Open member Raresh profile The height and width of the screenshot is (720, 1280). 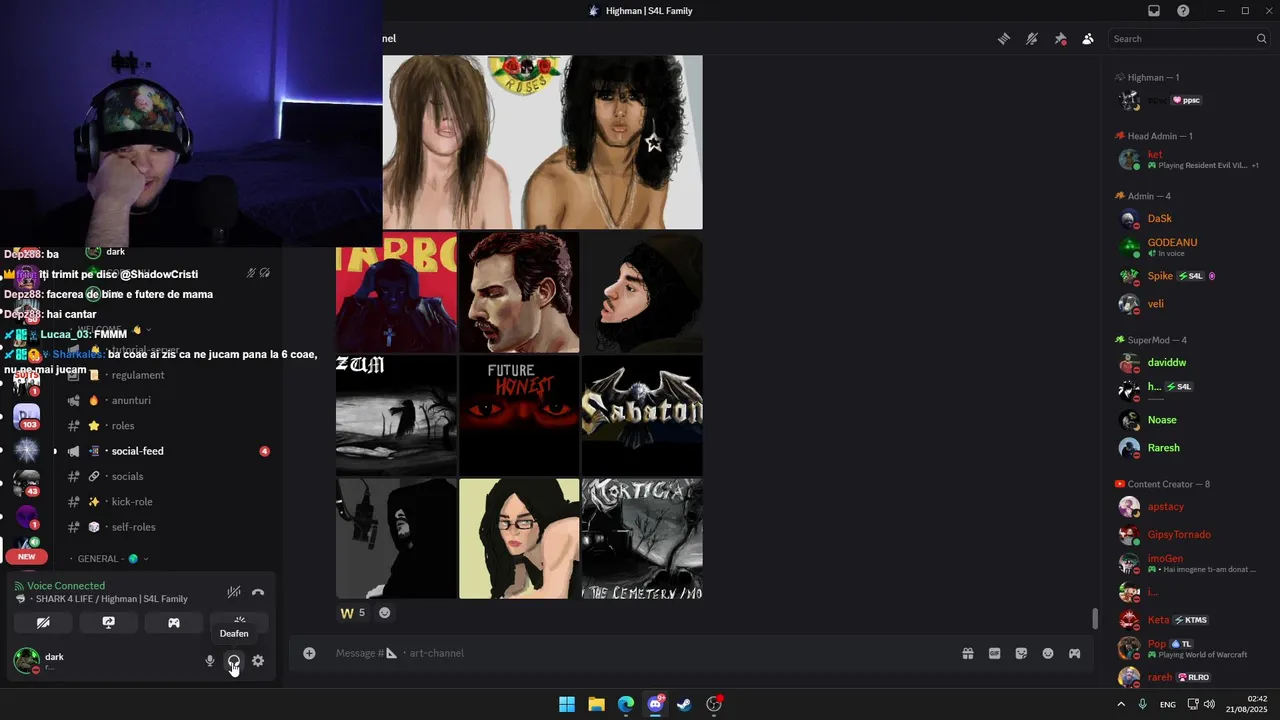(x=1188, y=448)
